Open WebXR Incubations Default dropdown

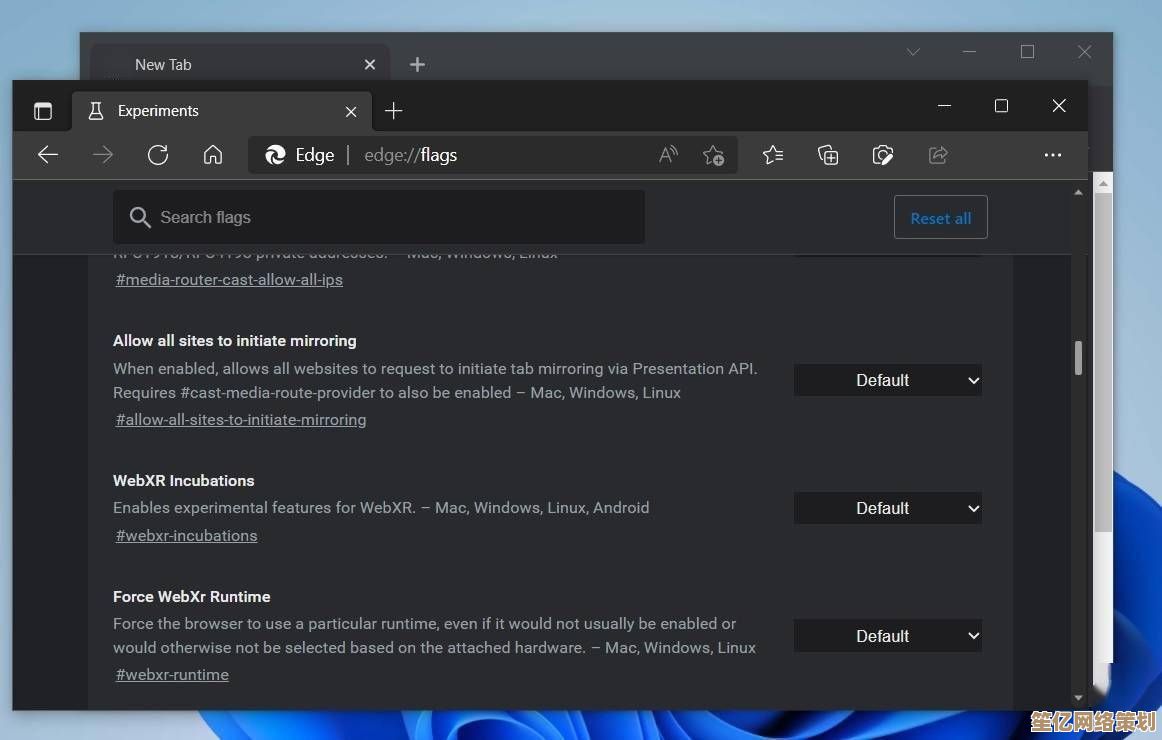887,508
